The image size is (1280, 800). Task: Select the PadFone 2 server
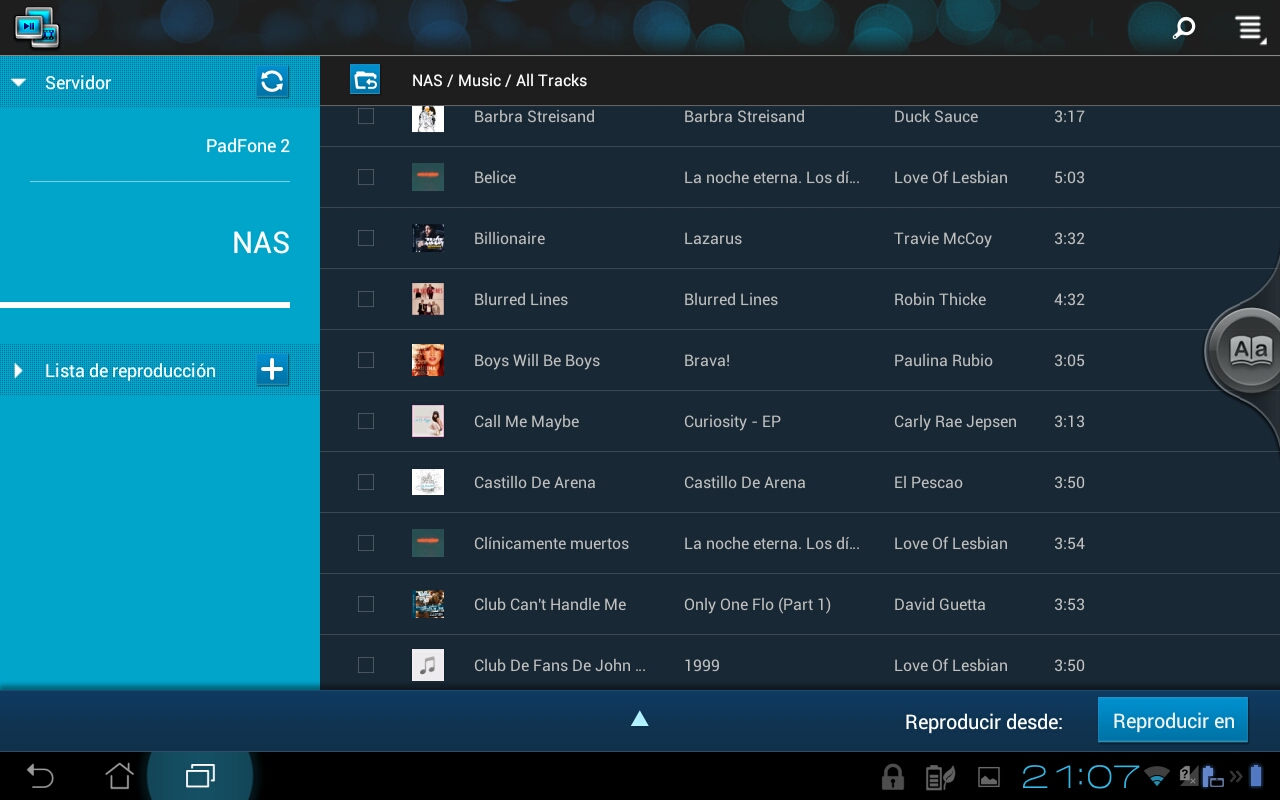pyautogui.click(x=247, y=146)
